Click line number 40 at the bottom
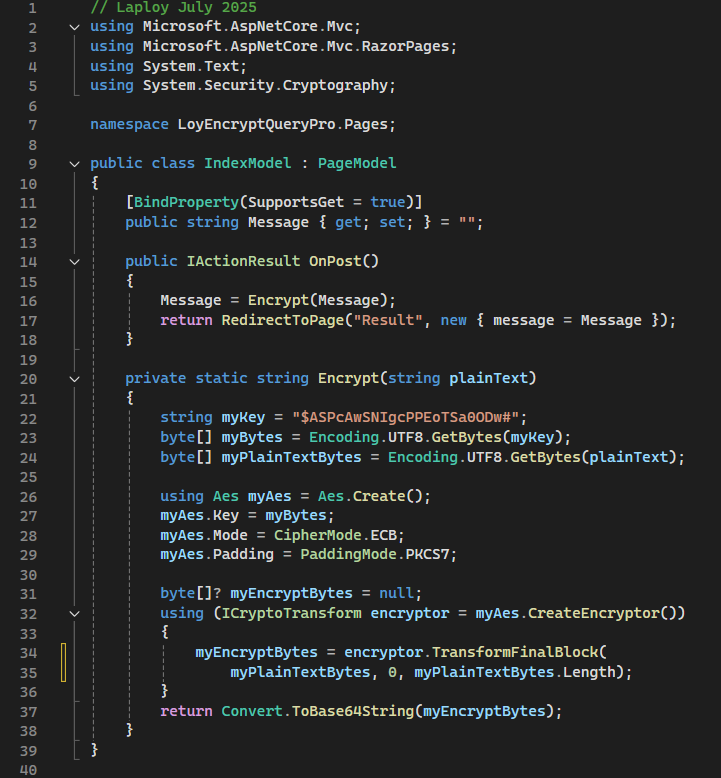Viewport: 721px width, 778px height. (x=28, y=770)
